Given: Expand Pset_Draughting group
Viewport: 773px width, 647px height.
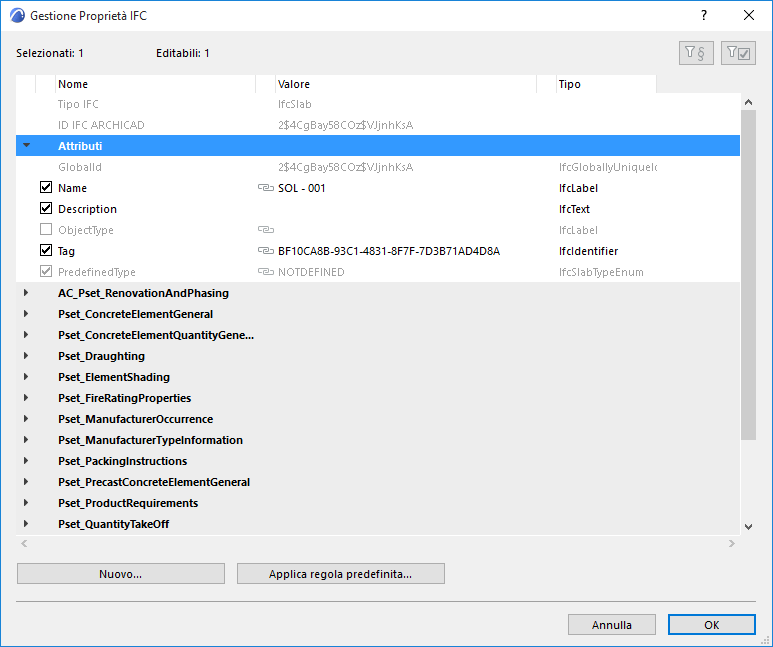Looking at the screenshot, I should pos(26,356).
